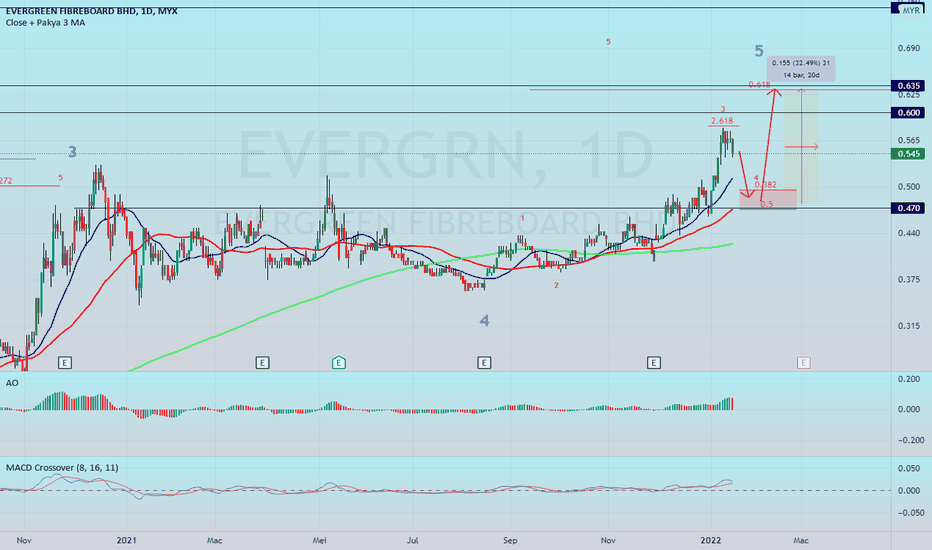The height and width of the screenshot is (550, 932).
Task: Click the 0.635 price level label
Action: tap(908, 86)
